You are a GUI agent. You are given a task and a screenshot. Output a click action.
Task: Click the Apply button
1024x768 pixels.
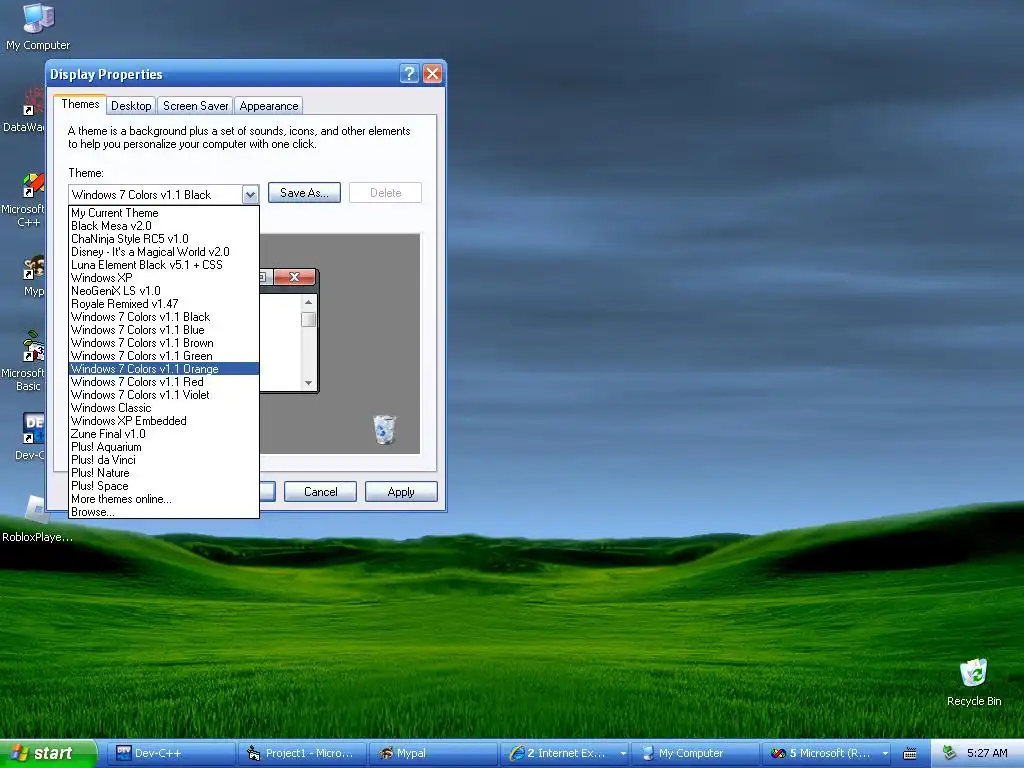(x=401, y=492)
